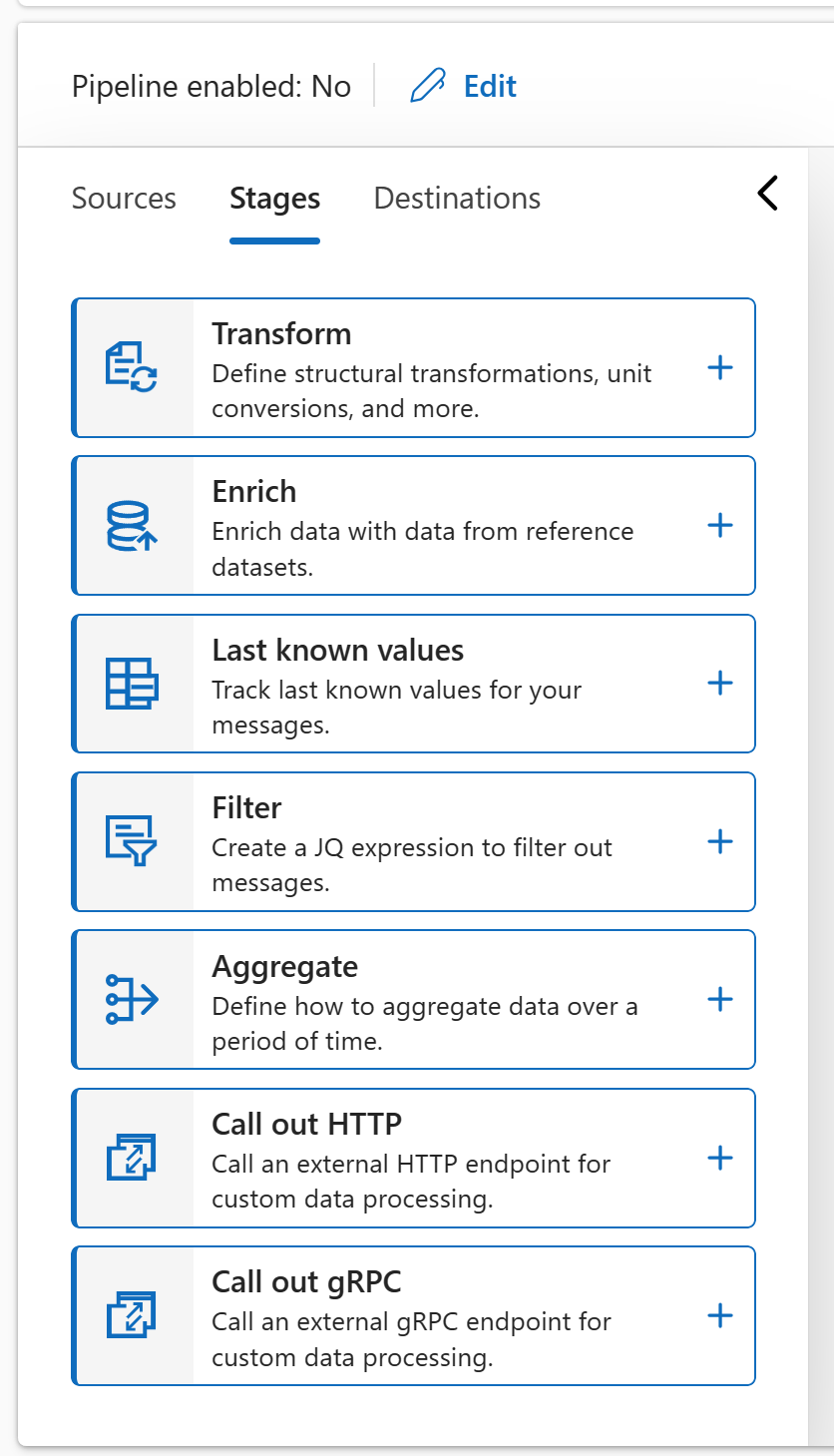Click the Transform stage document icon

tap(132, 367)
